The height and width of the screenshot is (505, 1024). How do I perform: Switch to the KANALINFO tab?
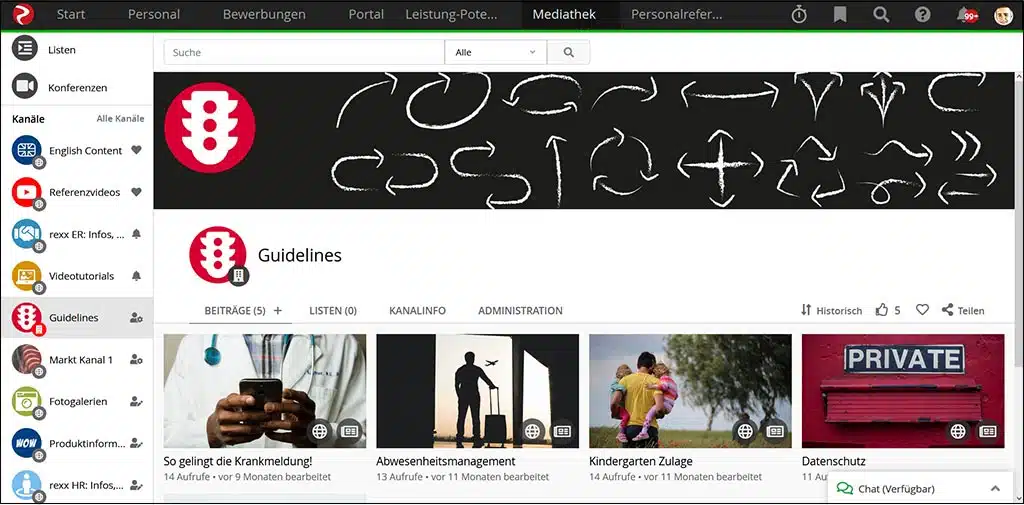(417, 311)
